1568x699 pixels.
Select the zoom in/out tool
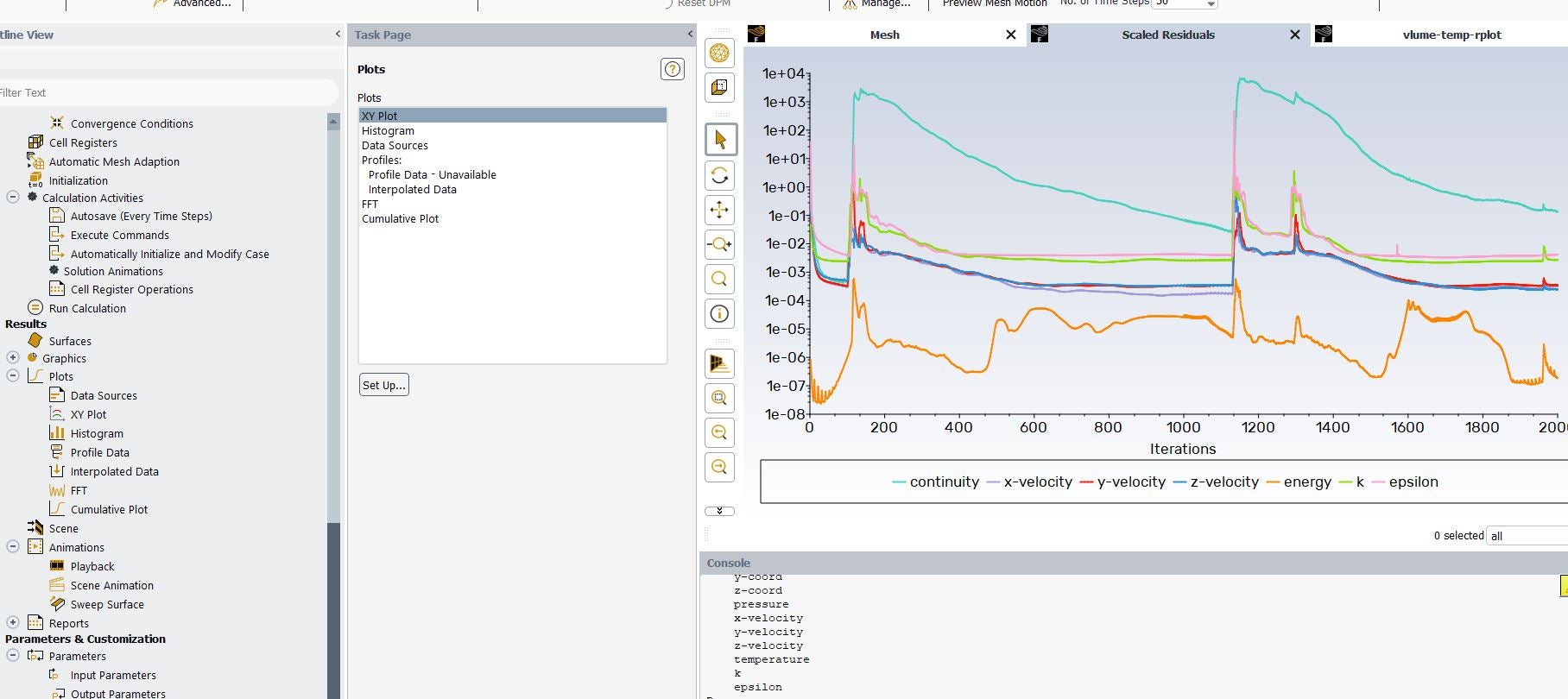pos(720,245)
